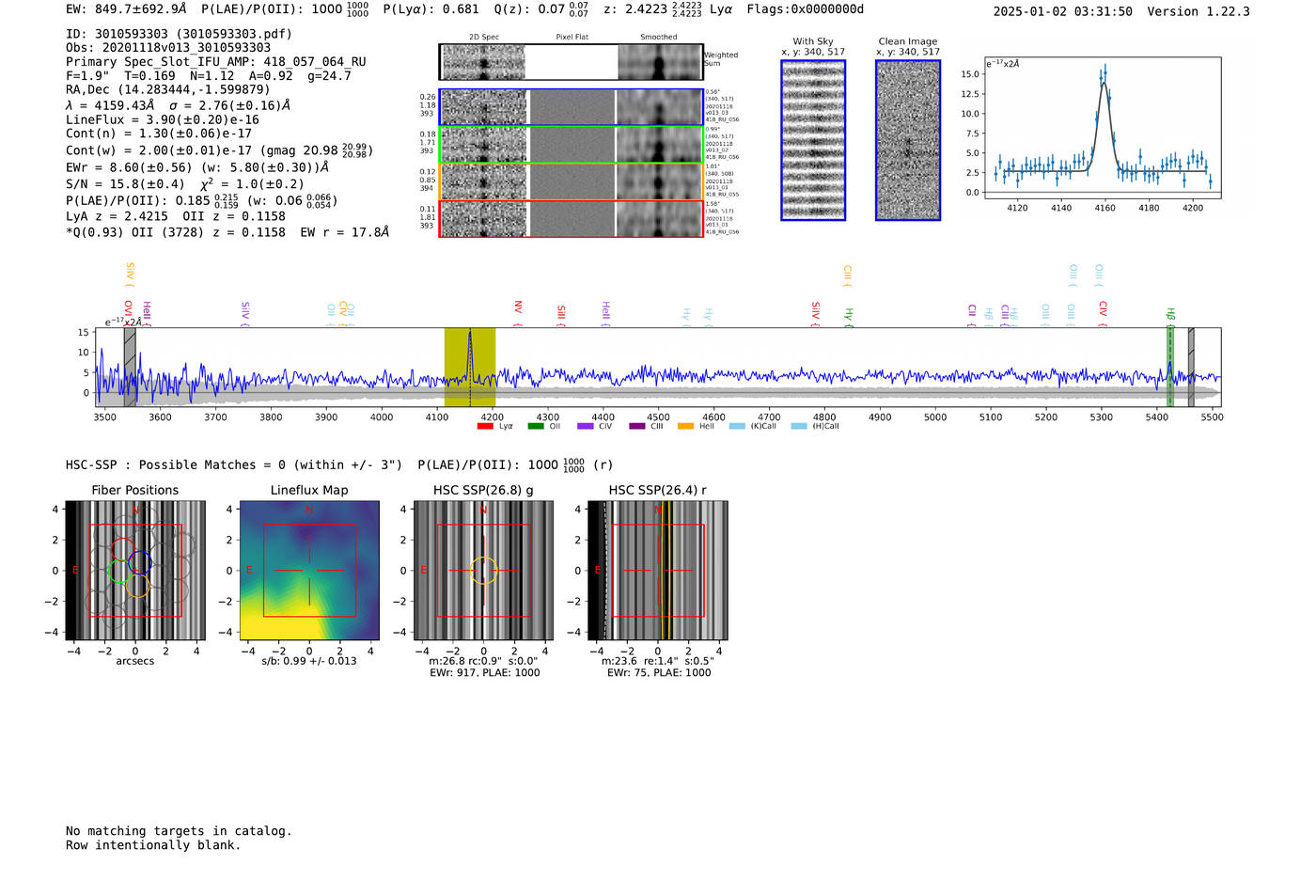Click the Version 1.22.3 label

pos(1198,11)
